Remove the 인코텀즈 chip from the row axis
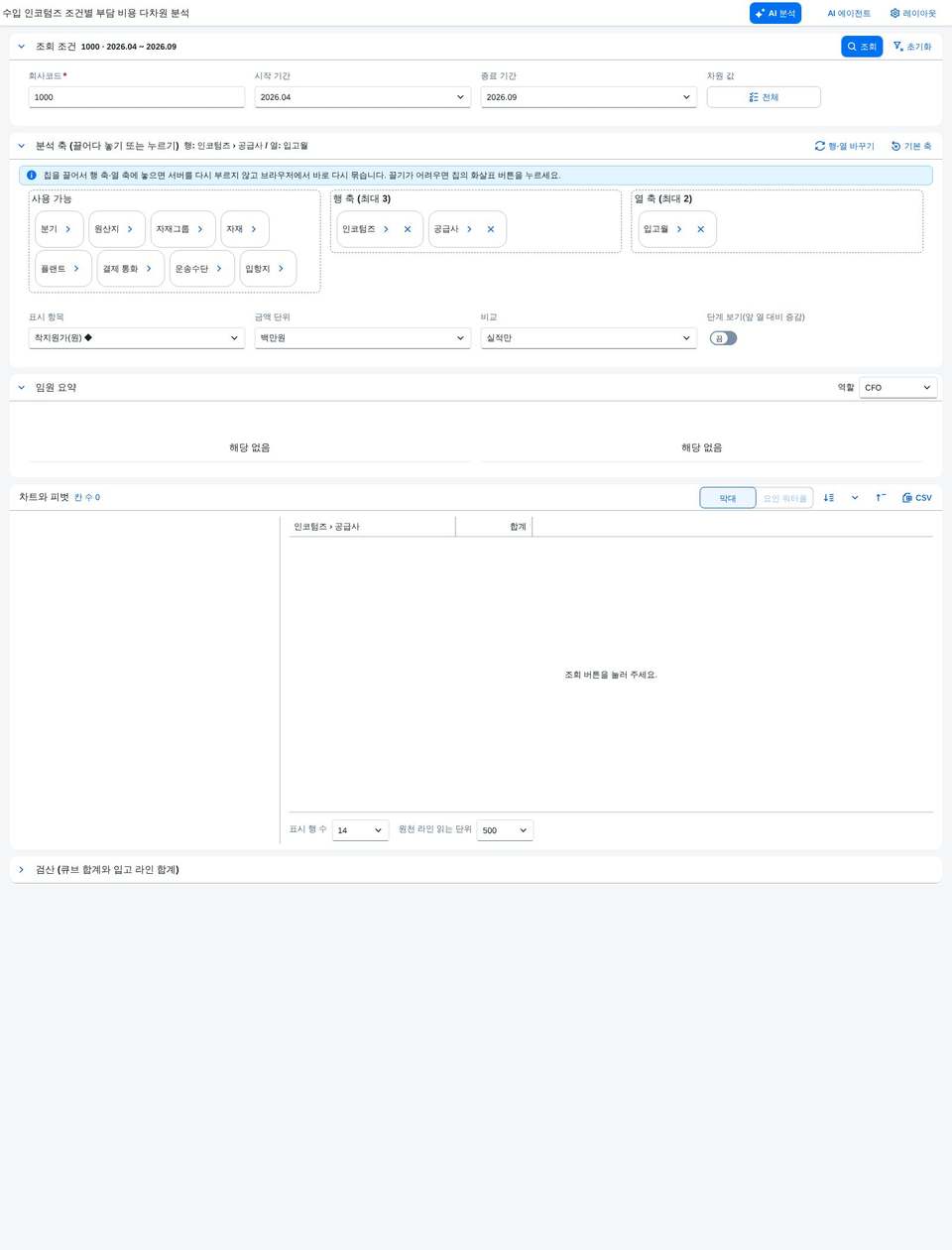Screen dimensions: 952x1250 (408, 229)
